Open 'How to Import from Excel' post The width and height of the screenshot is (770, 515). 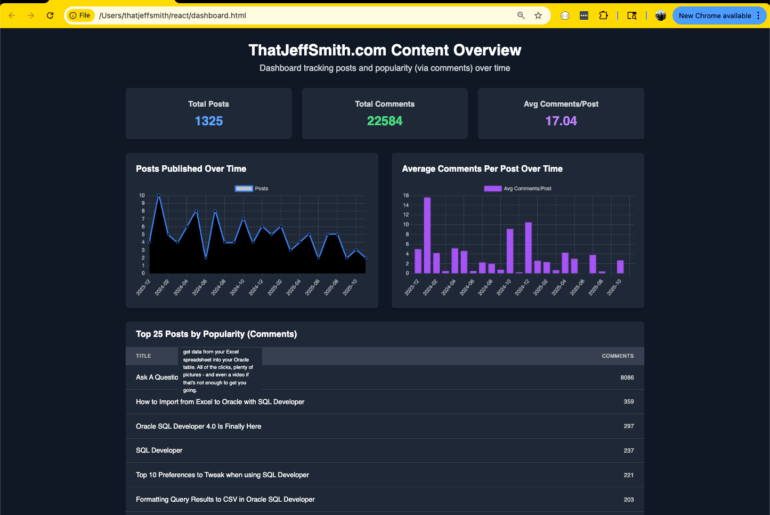click(x=220, y=402)
